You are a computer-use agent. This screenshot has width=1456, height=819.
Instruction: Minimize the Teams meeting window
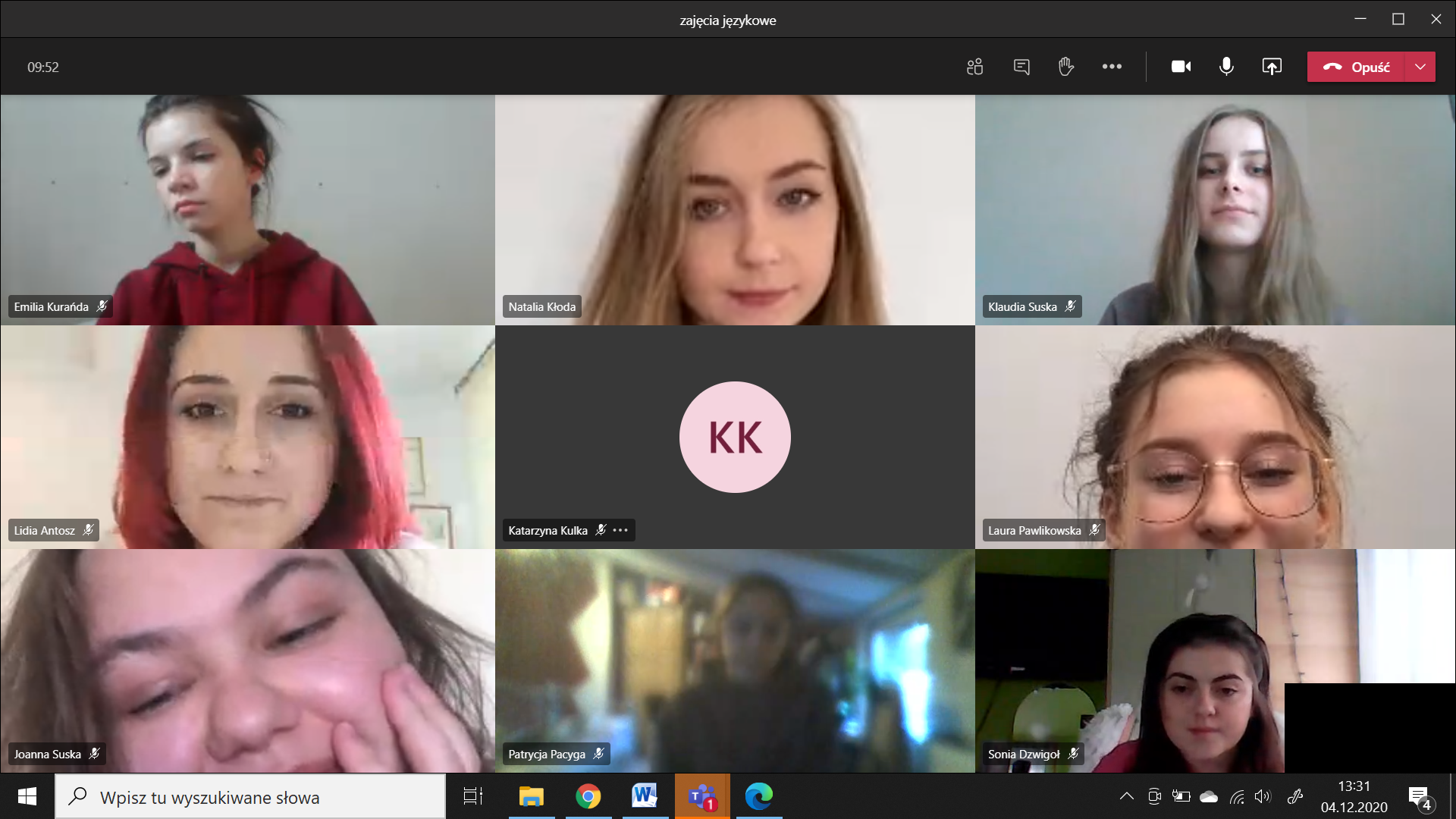1360,19
